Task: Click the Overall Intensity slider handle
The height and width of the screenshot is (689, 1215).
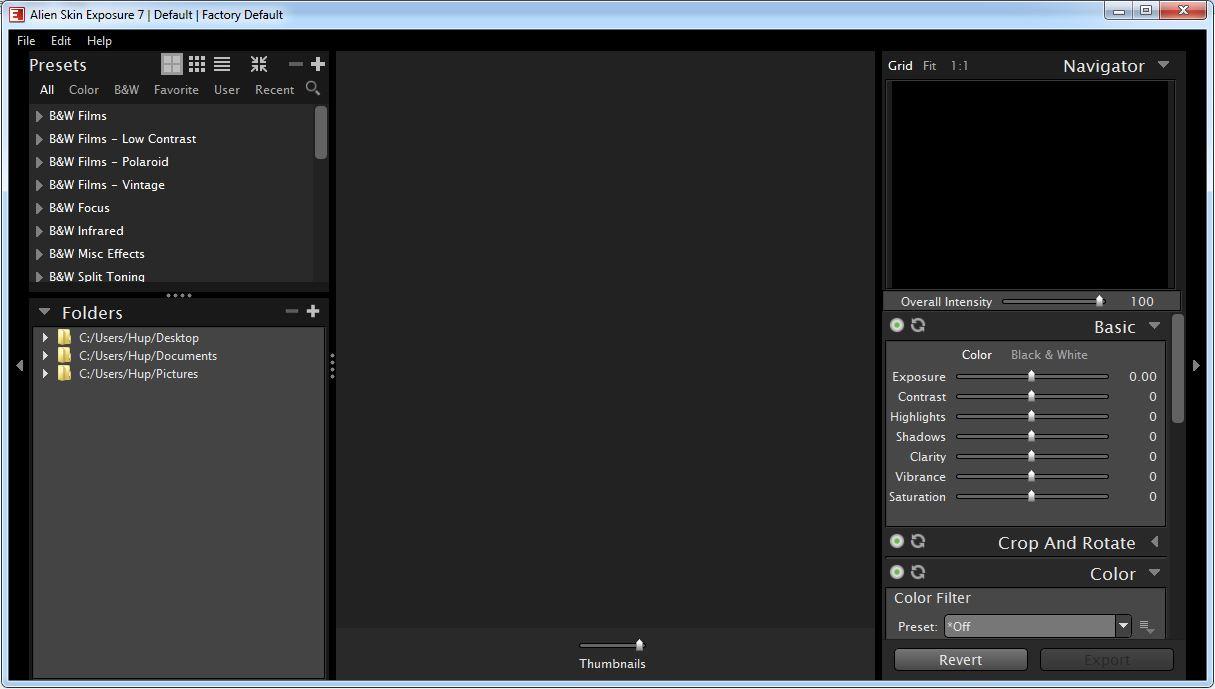Action: pyautogui.click(x=1099, y=301)
